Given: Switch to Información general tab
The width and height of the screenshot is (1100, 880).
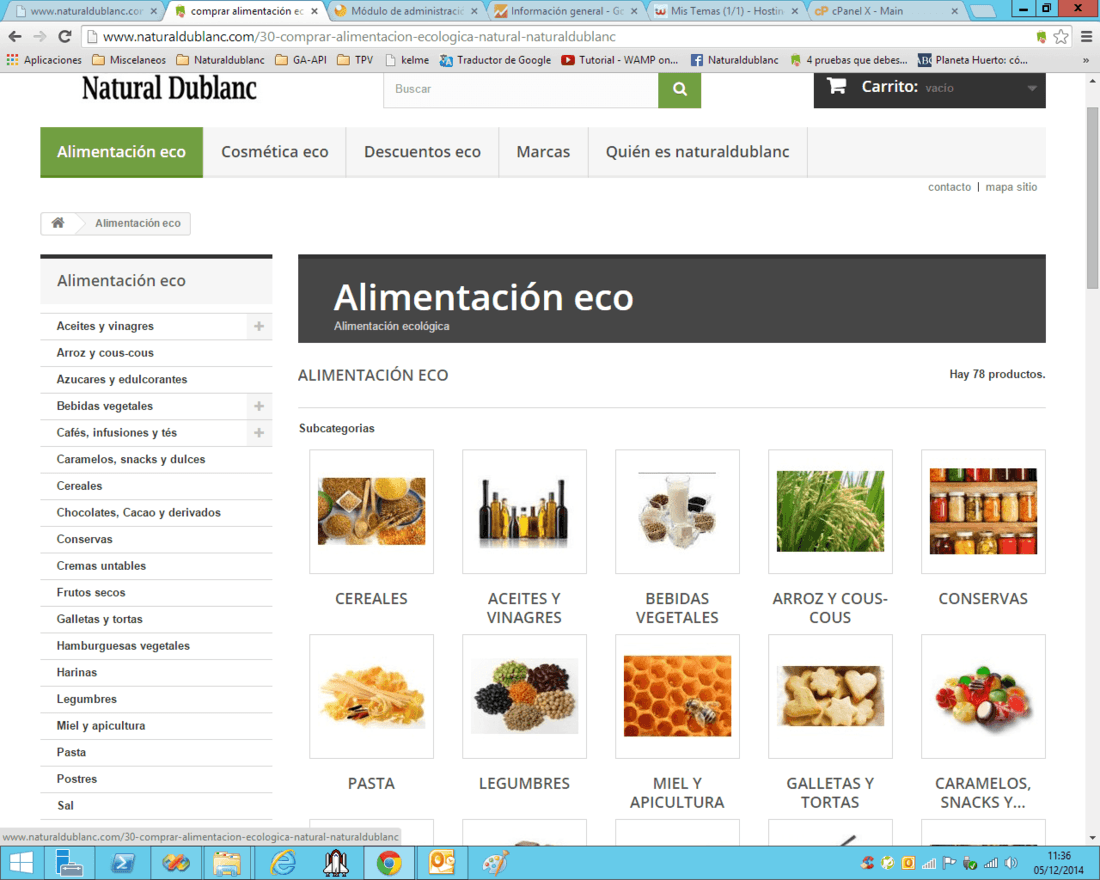Looking at the screenshot, I should [567, 11].
